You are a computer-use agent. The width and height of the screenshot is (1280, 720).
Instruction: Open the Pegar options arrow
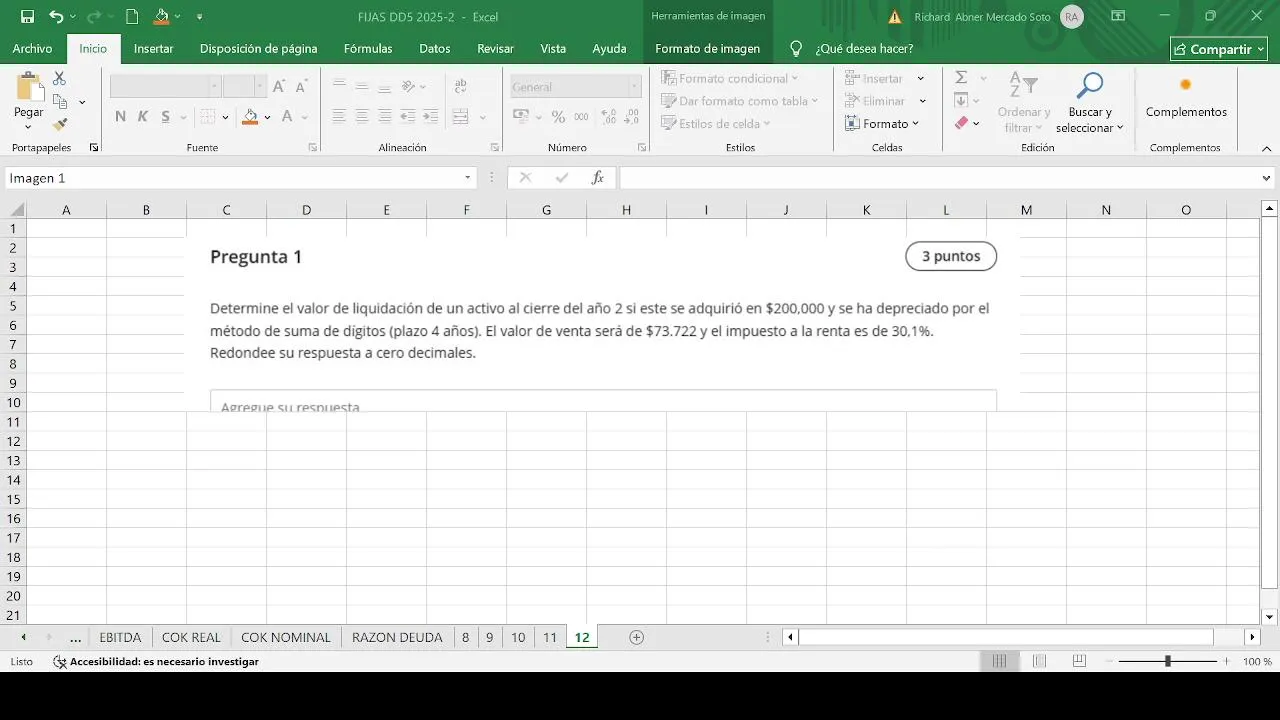pos(29,127)
